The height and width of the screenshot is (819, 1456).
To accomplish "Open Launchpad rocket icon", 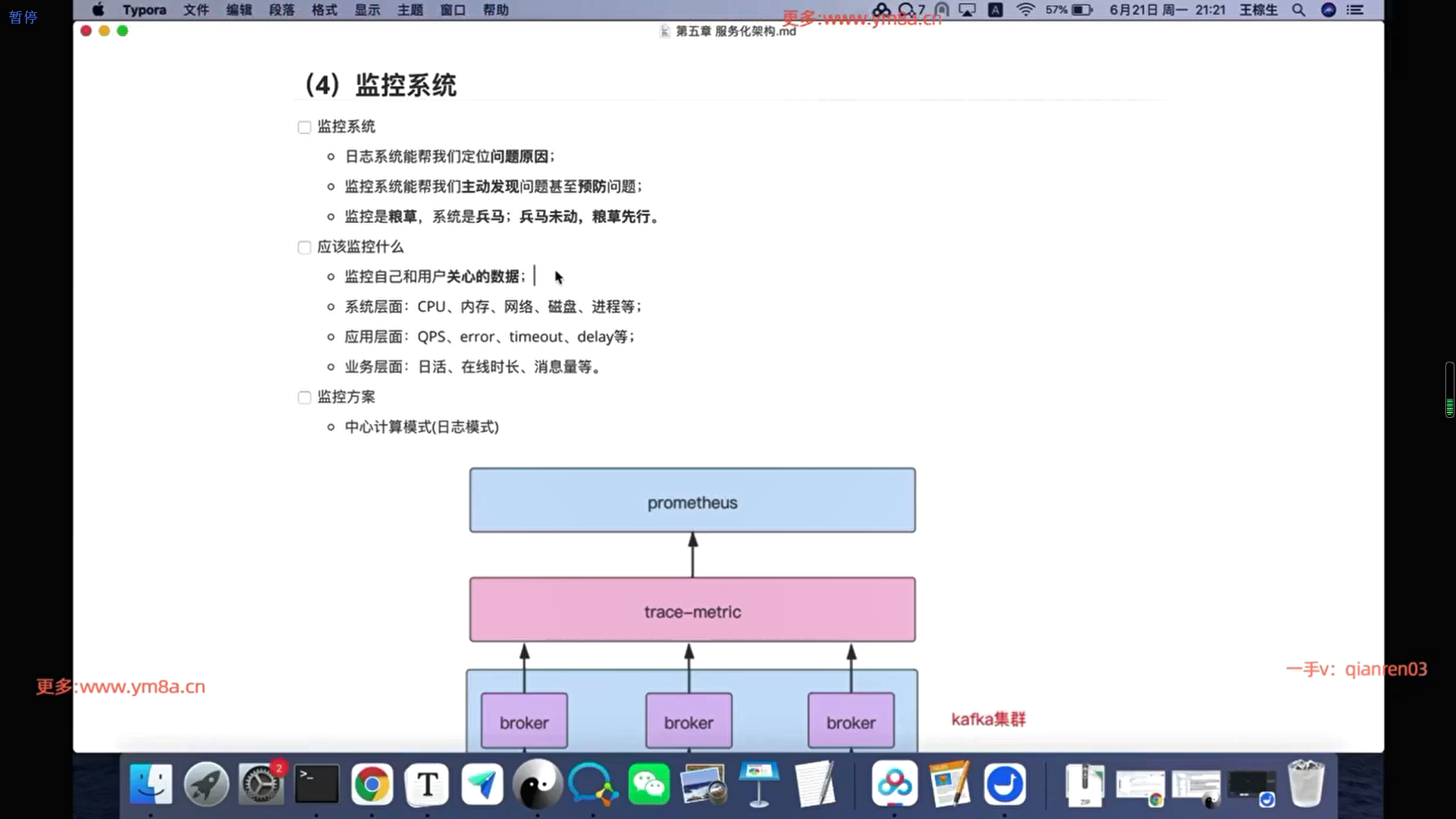I will [x=206, y=785].
